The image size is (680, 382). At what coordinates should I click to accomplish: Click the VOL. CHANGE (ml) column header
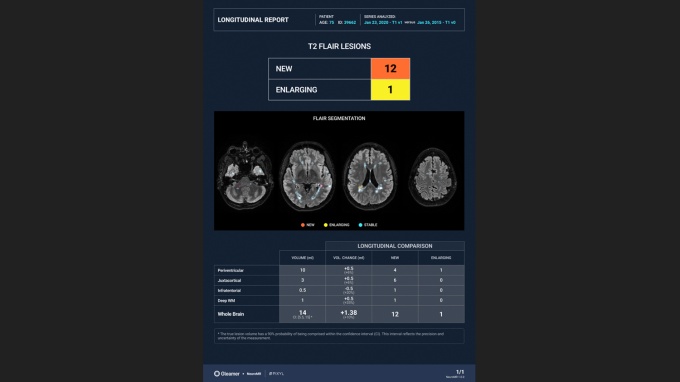(x=349, y=258)
